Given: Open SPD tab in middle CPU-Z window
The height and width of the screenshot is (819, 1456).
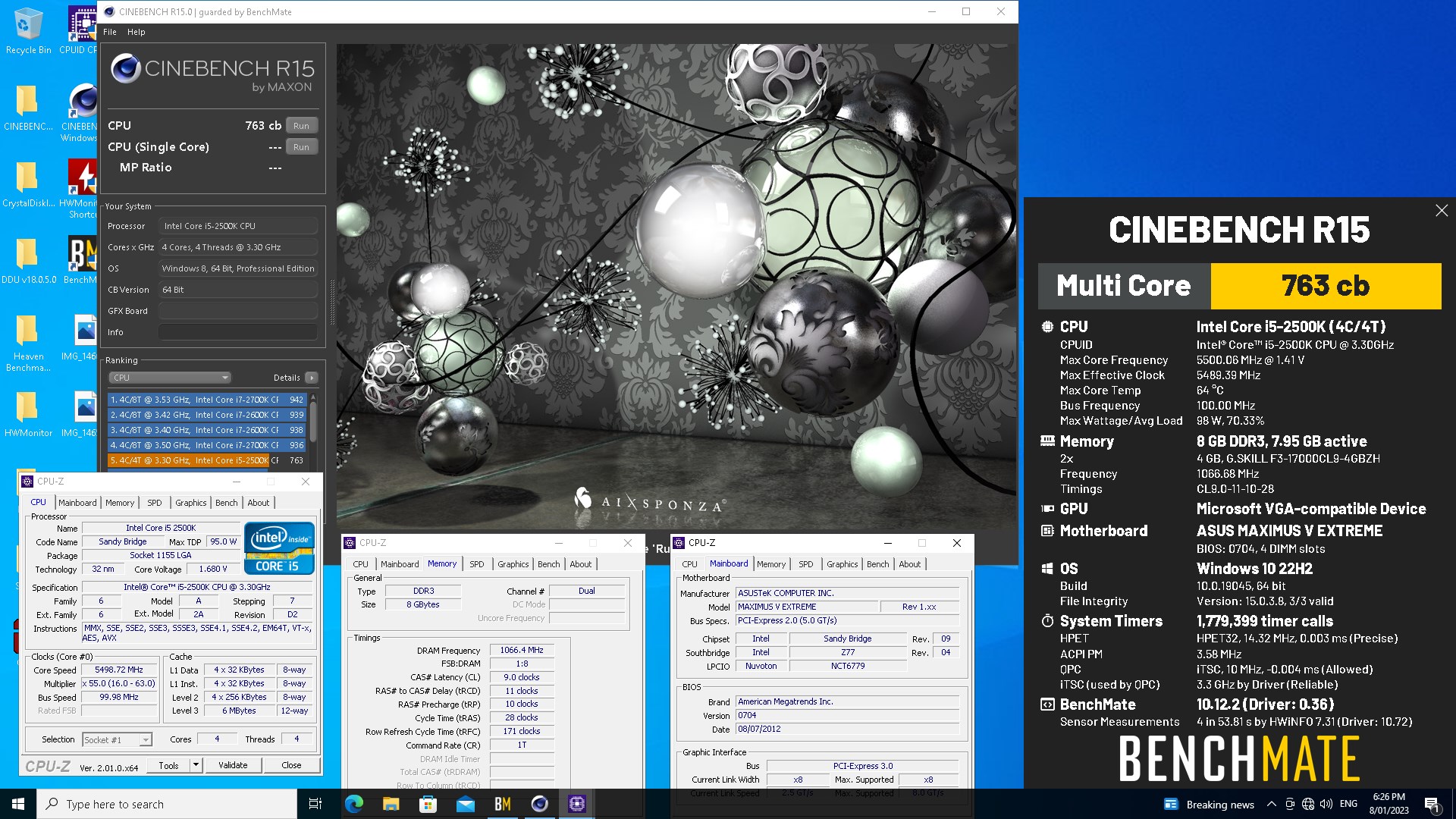Looking at the screenshot, I should click(476, 564).
